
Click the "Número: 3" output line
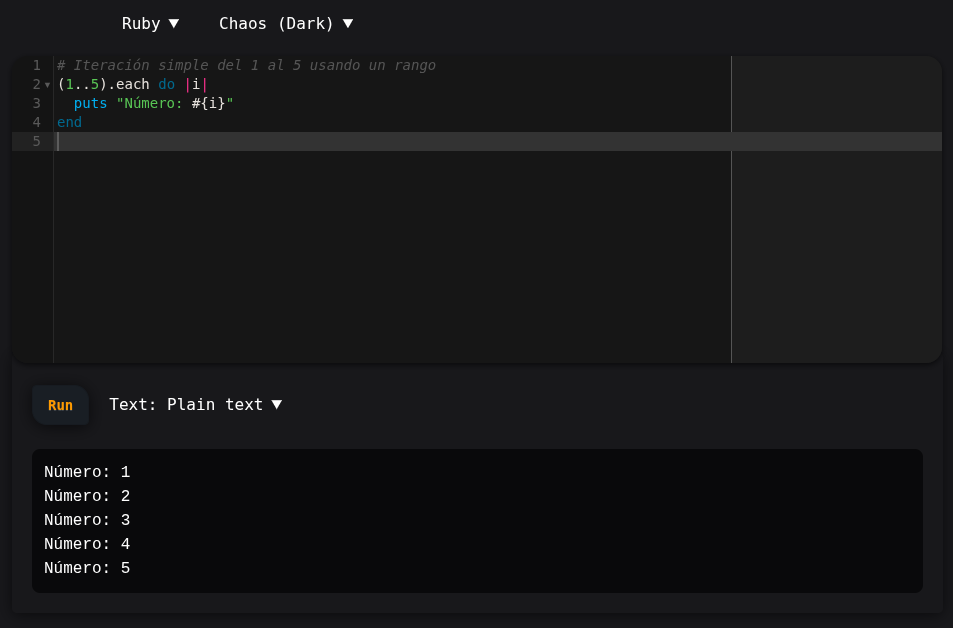(x=87, y=520)
